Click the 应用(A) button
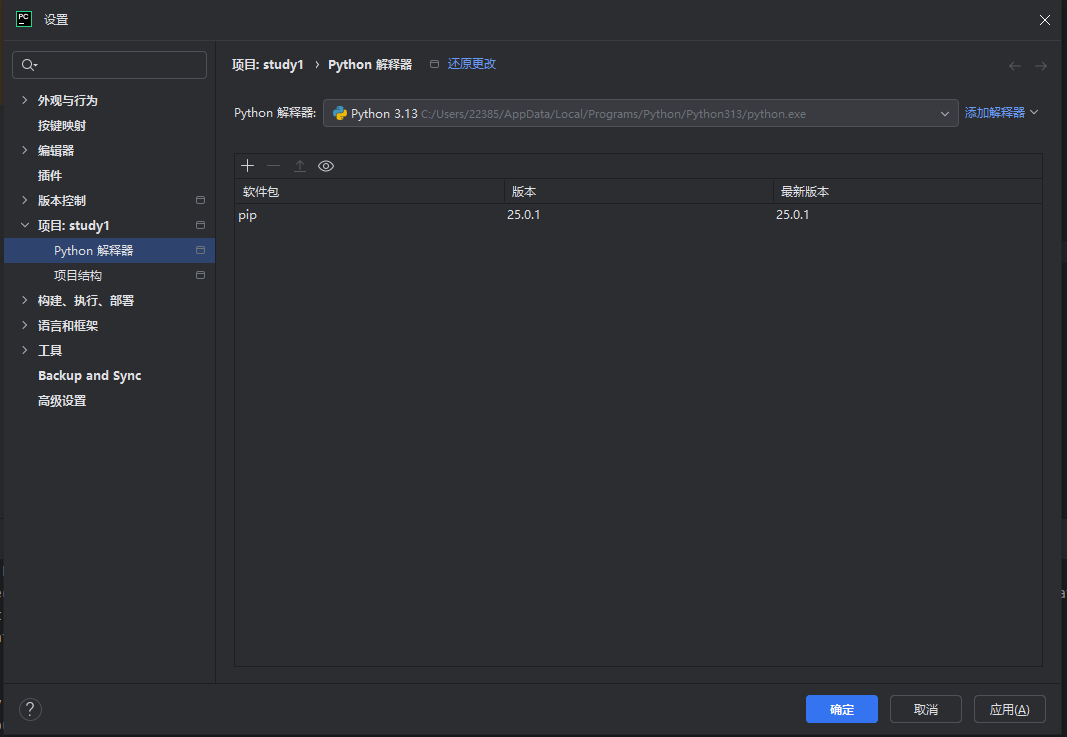This screenshot has width=1067, height=737. pyautogui.click(x=1009, y=709)
